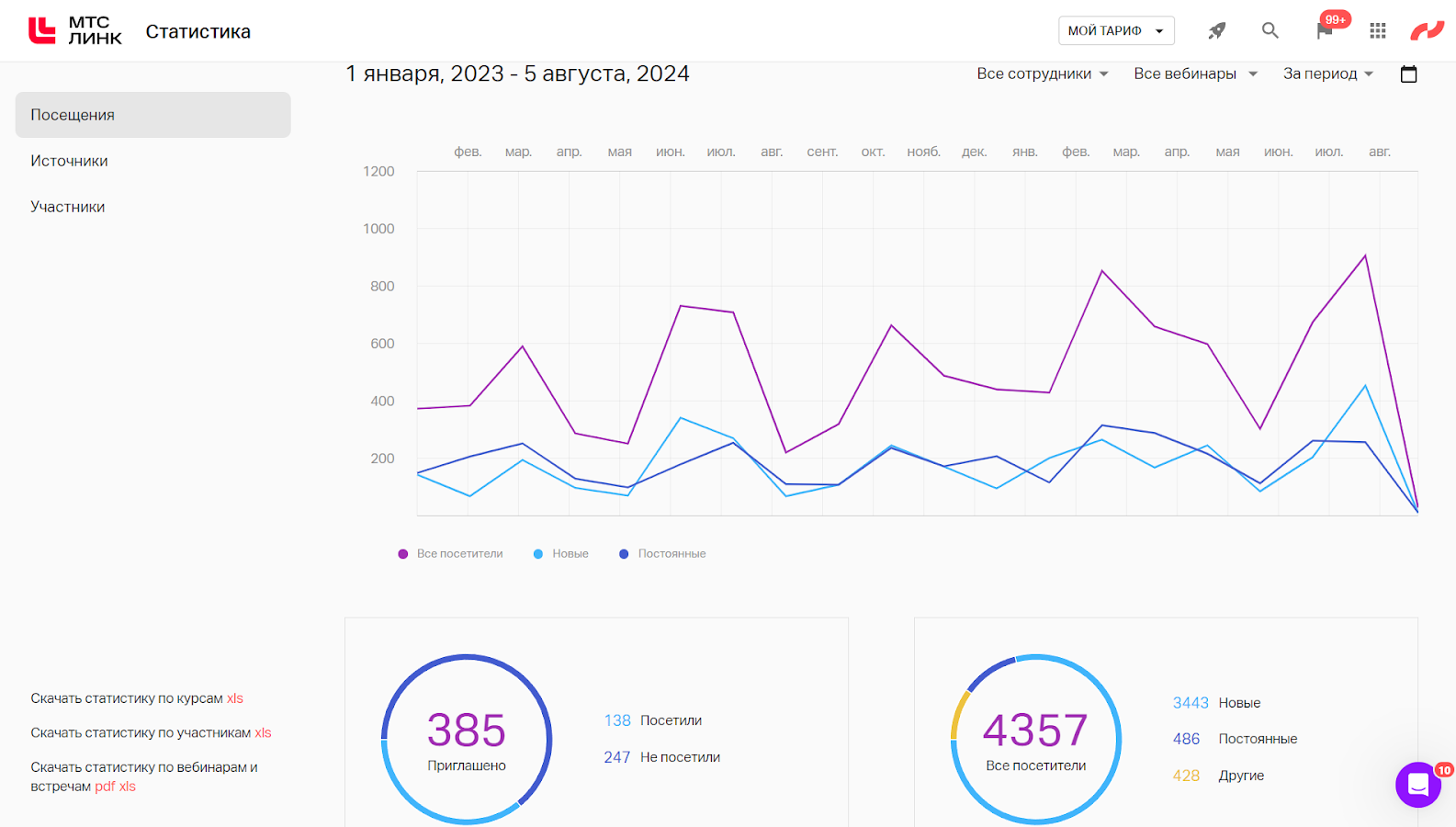Download participant statistics xls link

pyautogui.click(x=263, y=732)
